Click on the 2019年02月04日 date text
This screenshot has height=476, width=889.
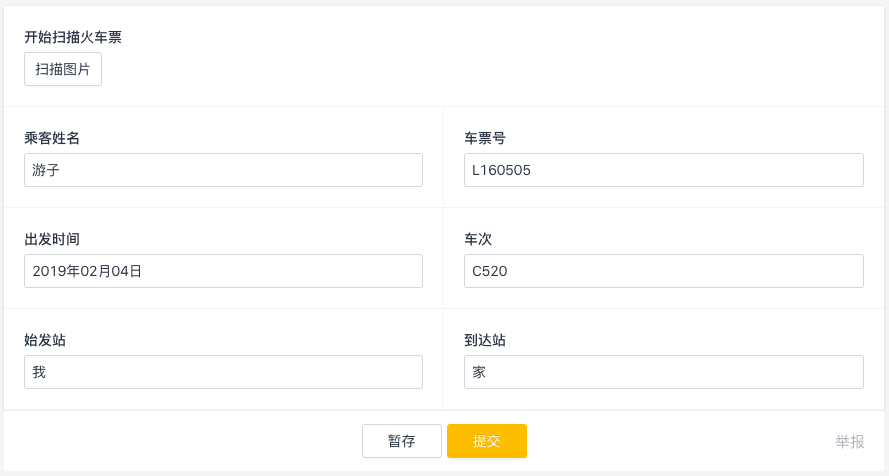[87, 271]
